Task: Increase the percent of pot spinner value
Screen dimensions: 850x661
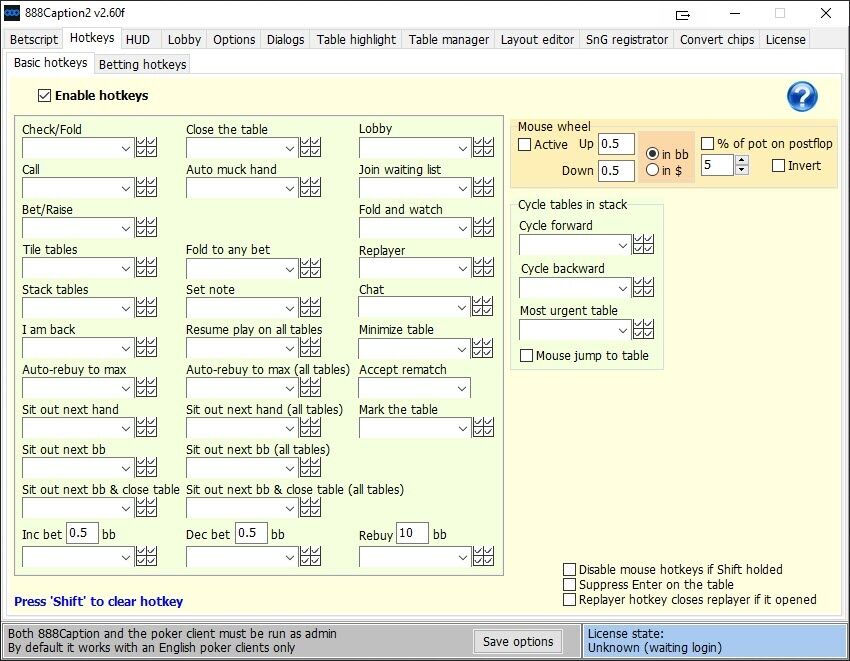Action: tap(742, 159)
